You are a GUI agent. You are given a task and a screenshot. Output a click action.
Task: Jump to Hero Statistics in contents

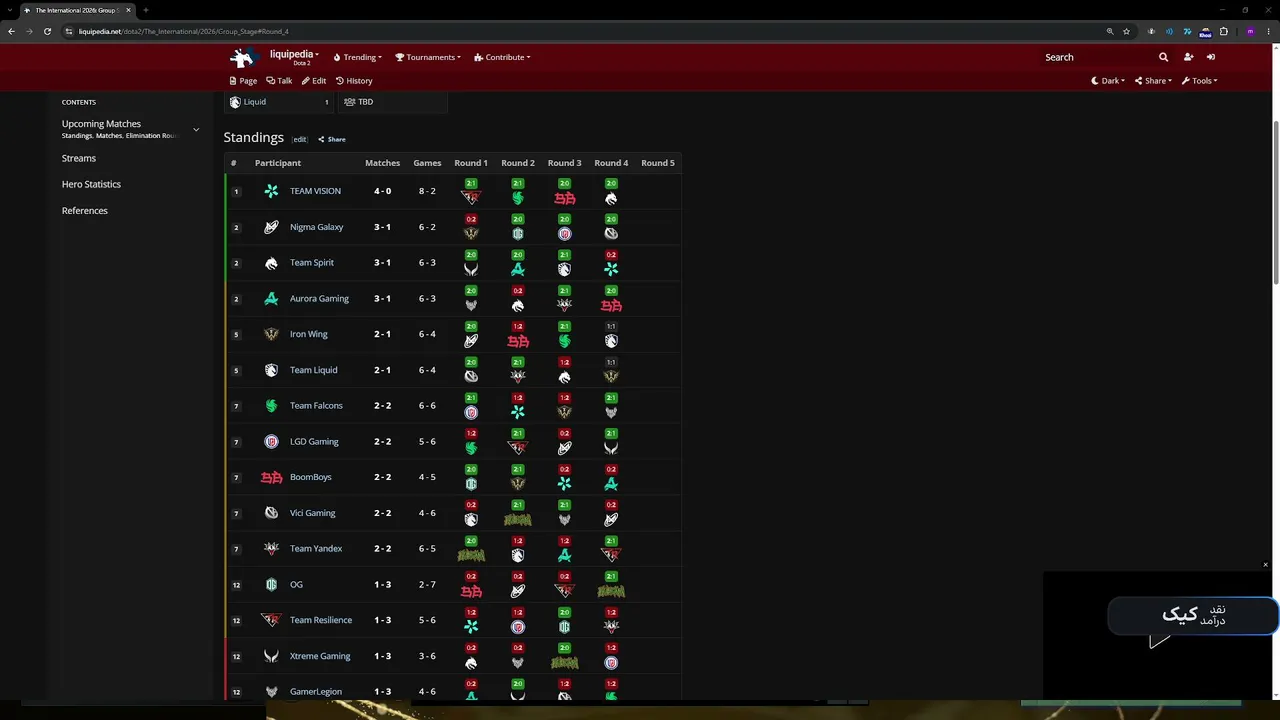click(x=91, y=184)
